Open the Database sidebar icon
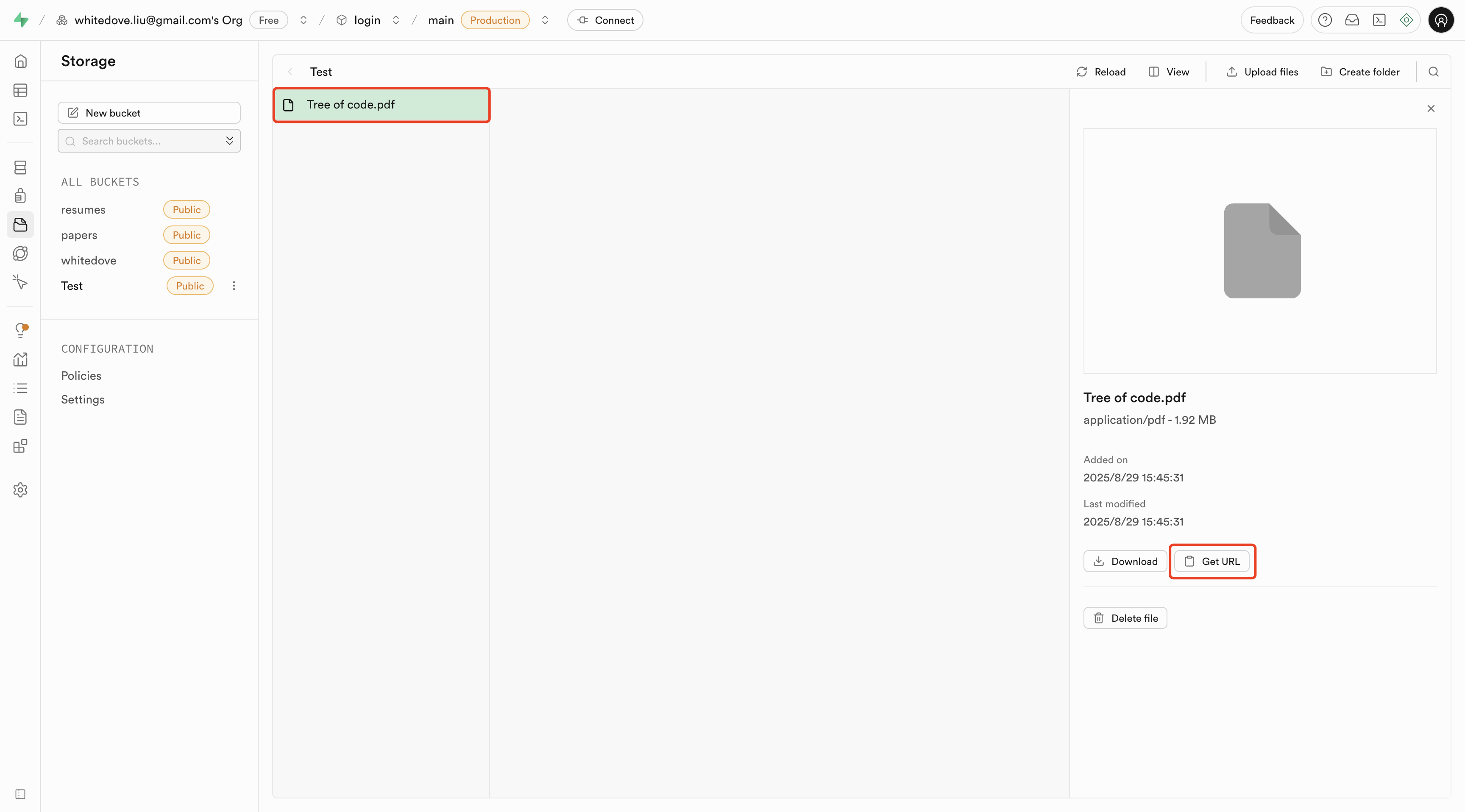This screenshot has width=1465, height=812. 20,167
